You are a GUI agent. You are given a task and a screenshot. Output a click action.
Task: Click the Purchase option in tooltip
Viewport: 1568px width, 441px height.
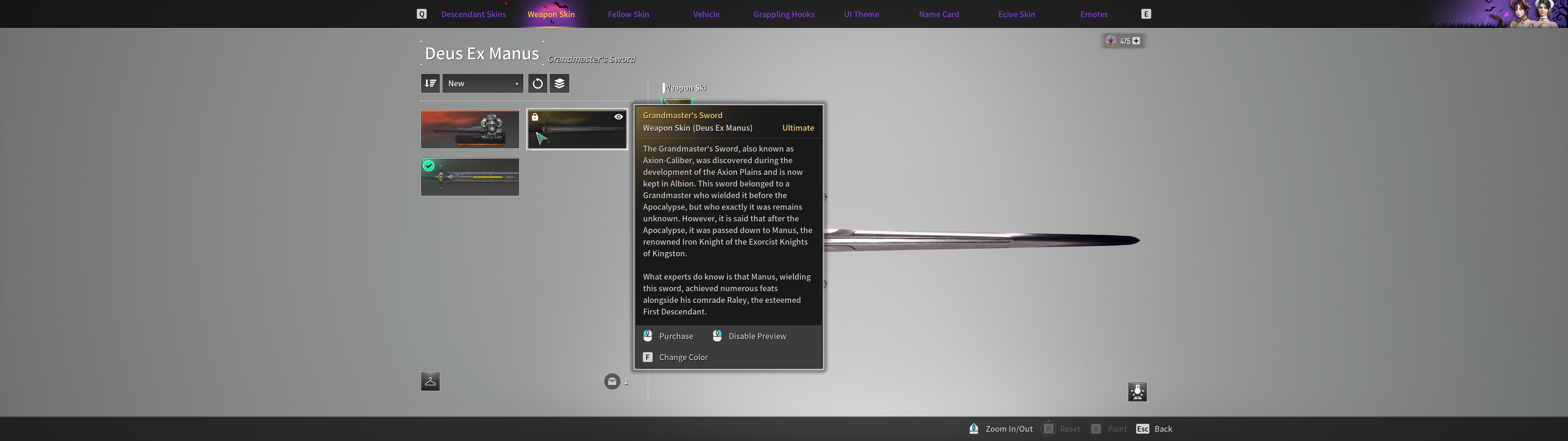(676, 336)
